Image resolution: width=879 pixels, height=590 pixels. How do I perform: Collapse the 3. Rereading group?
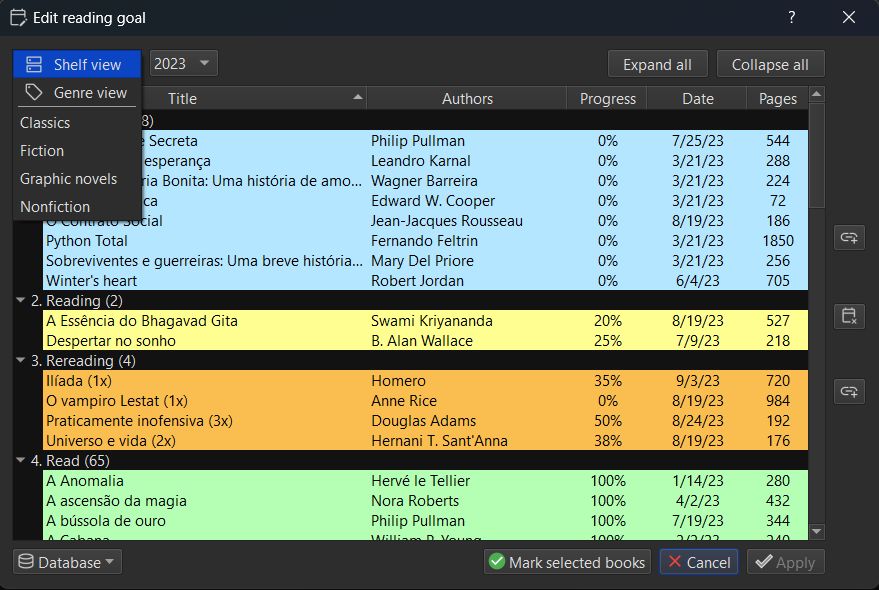pyautogui.click(x=21, y=360)
